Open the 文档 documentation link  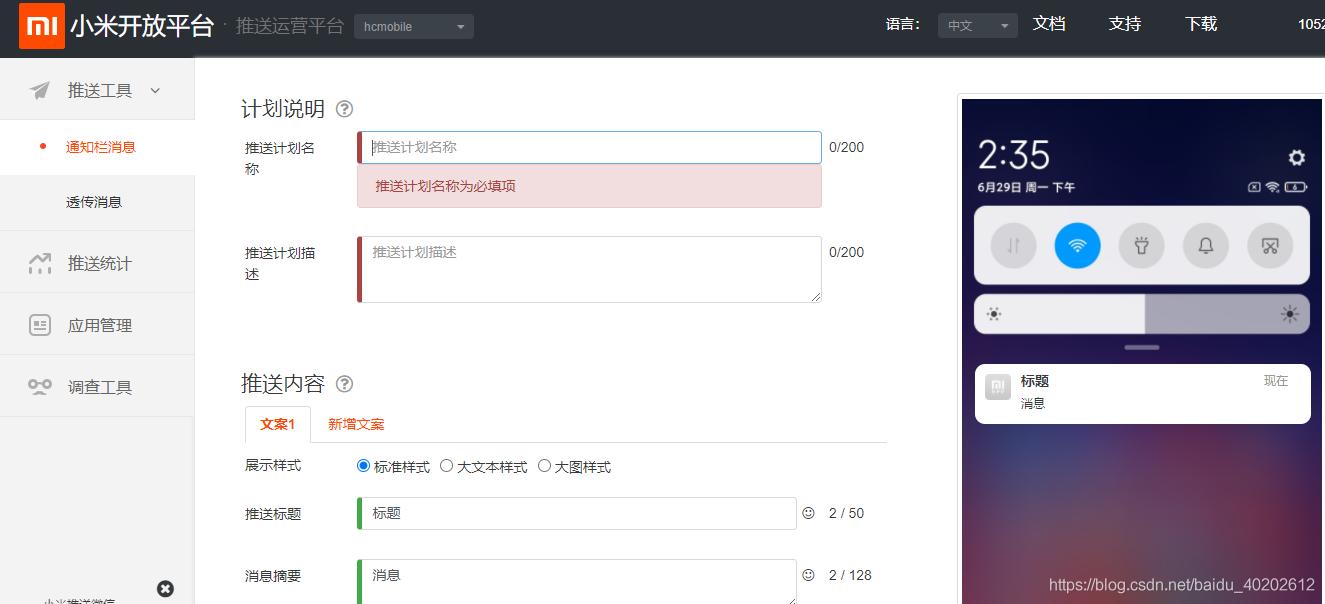click(1049, 24)
